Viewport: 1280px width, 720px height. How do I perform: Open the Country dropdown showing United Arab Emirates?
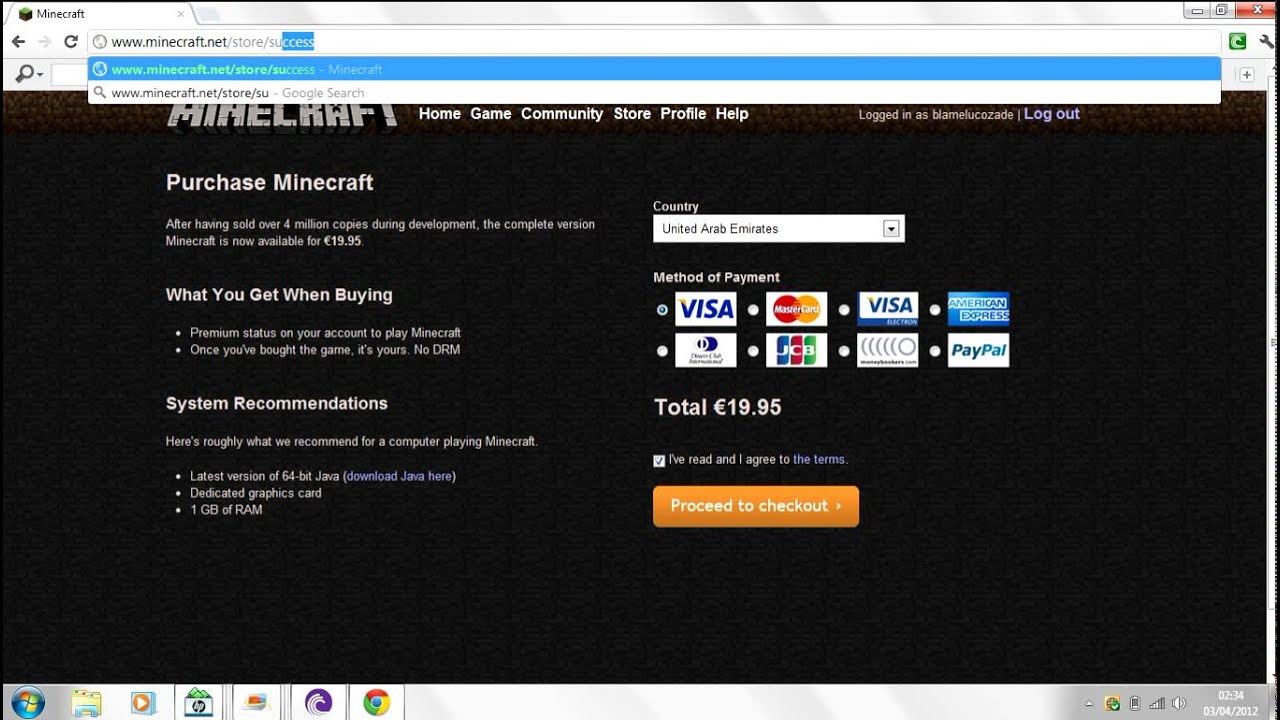(778, 228)
